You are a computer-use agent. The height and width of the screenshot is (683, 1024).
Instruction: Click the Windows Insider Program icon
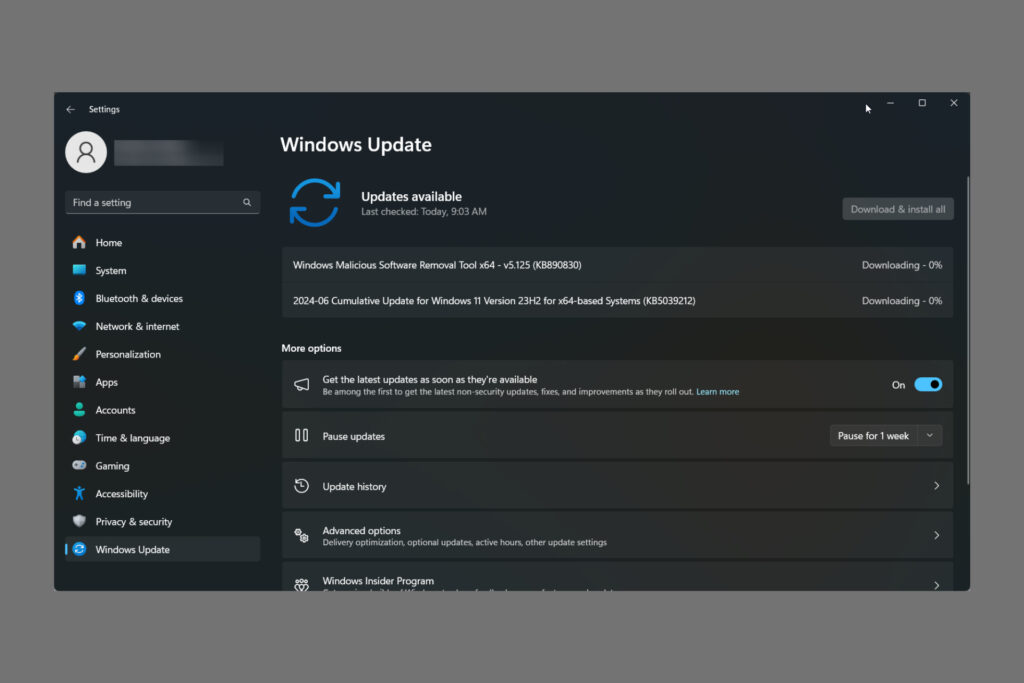point(301,584)
